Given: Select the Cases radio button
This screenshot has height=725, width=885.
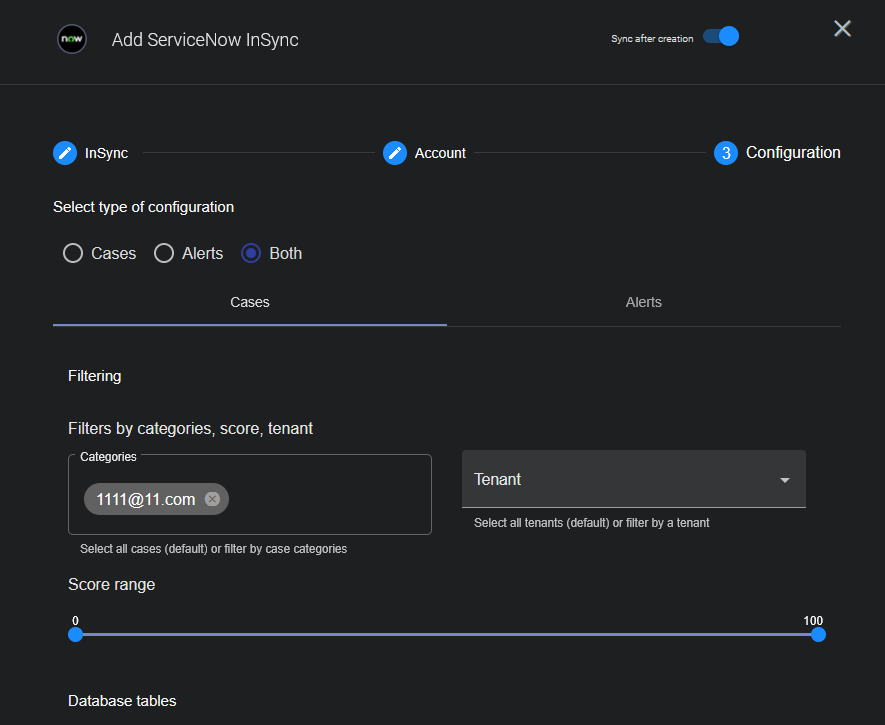Looking at the screenshot, I should coord(73,253).
